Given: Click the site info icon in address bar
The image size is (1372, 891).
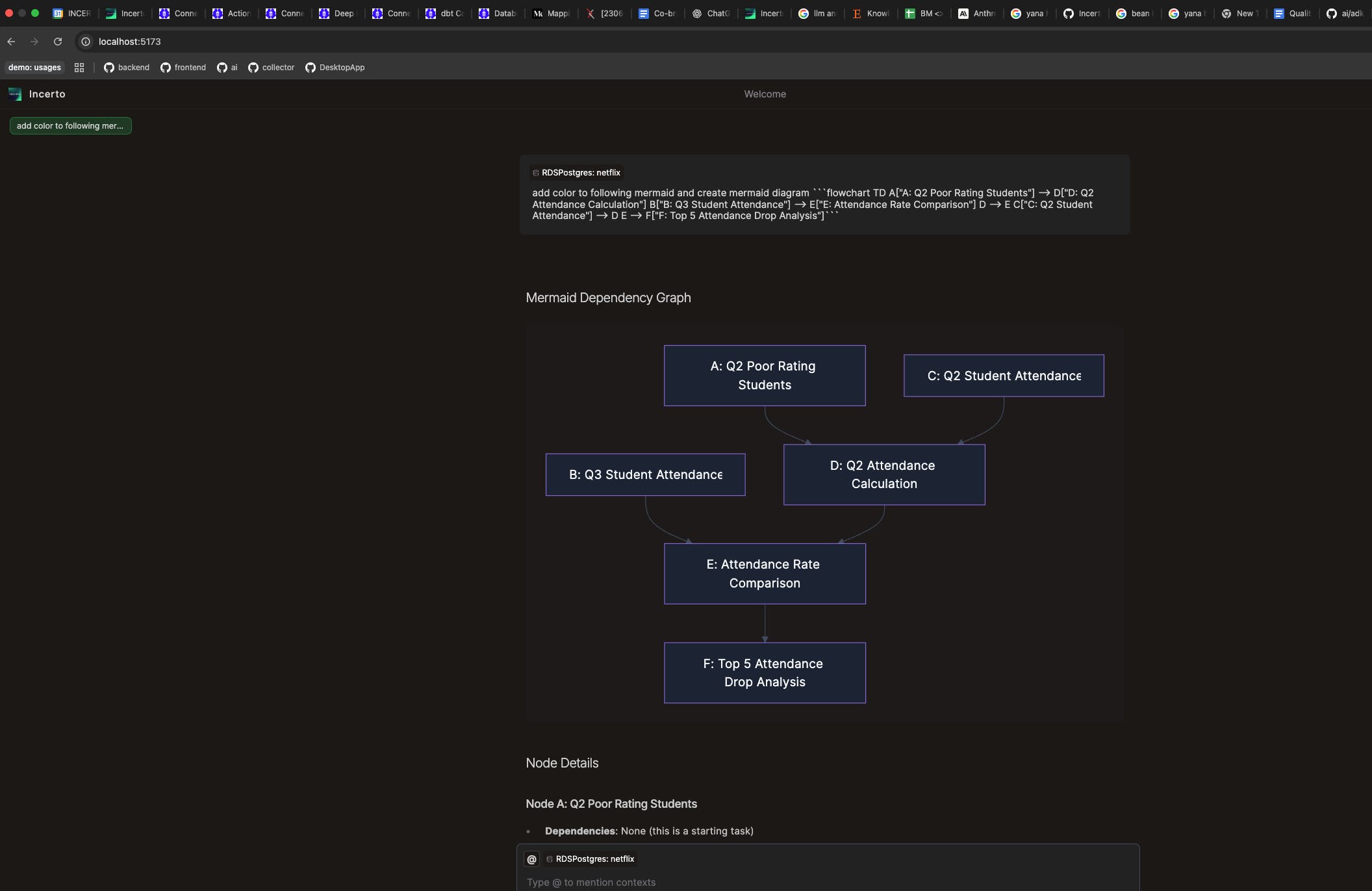Looking at the screenshot, I should click(x=86, y=42).
